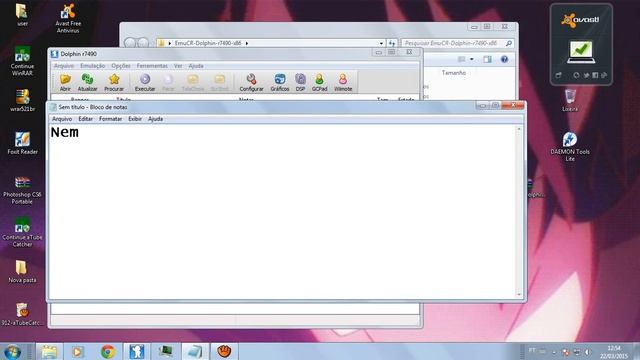Click the volume speaker tray icon
Image resolution: width=640 pixels, height=360 pixels.
pos(587,352)
